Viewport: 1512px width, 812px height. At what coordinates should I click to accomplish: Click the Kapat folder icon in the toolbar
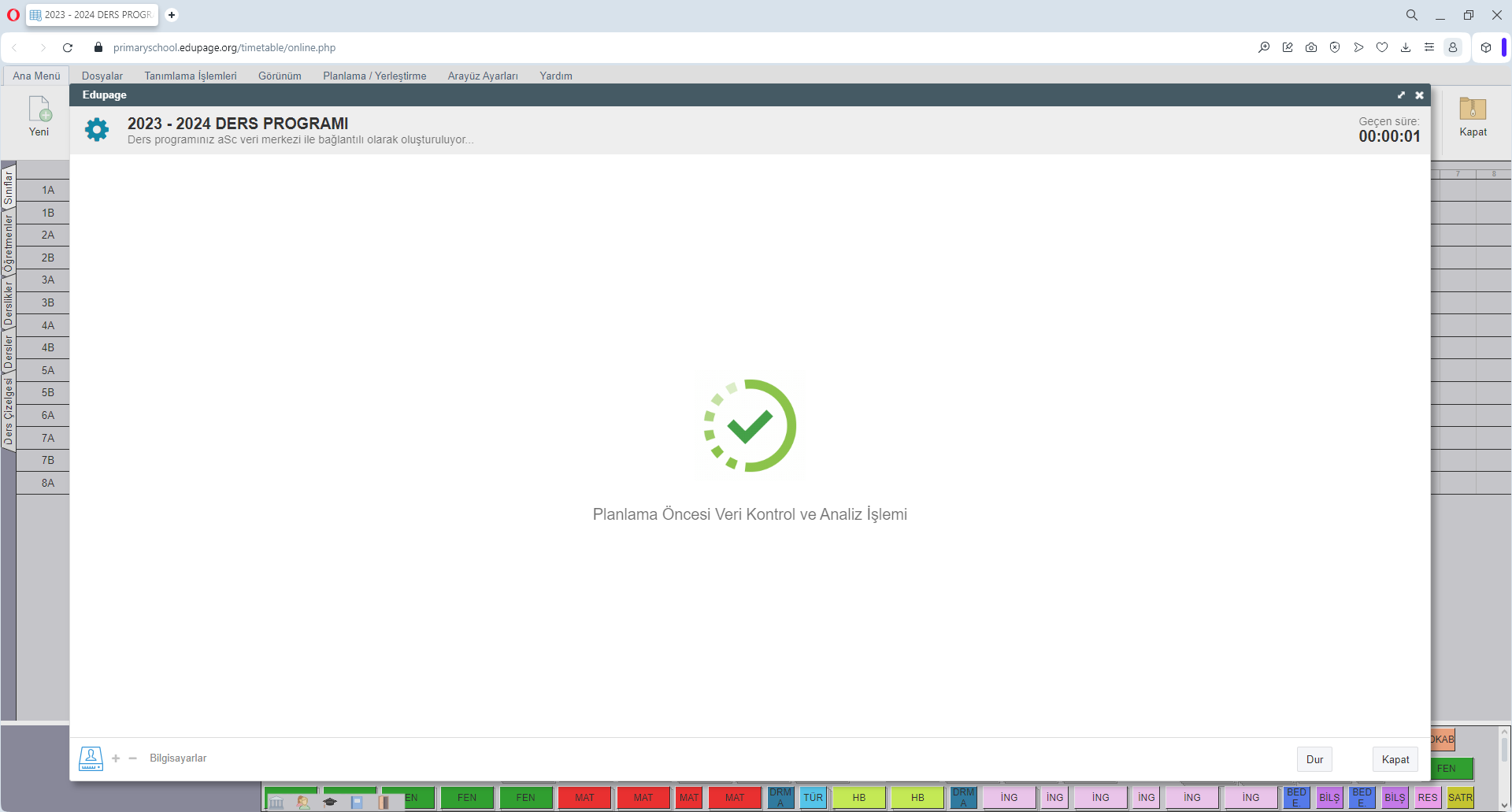1473,109
